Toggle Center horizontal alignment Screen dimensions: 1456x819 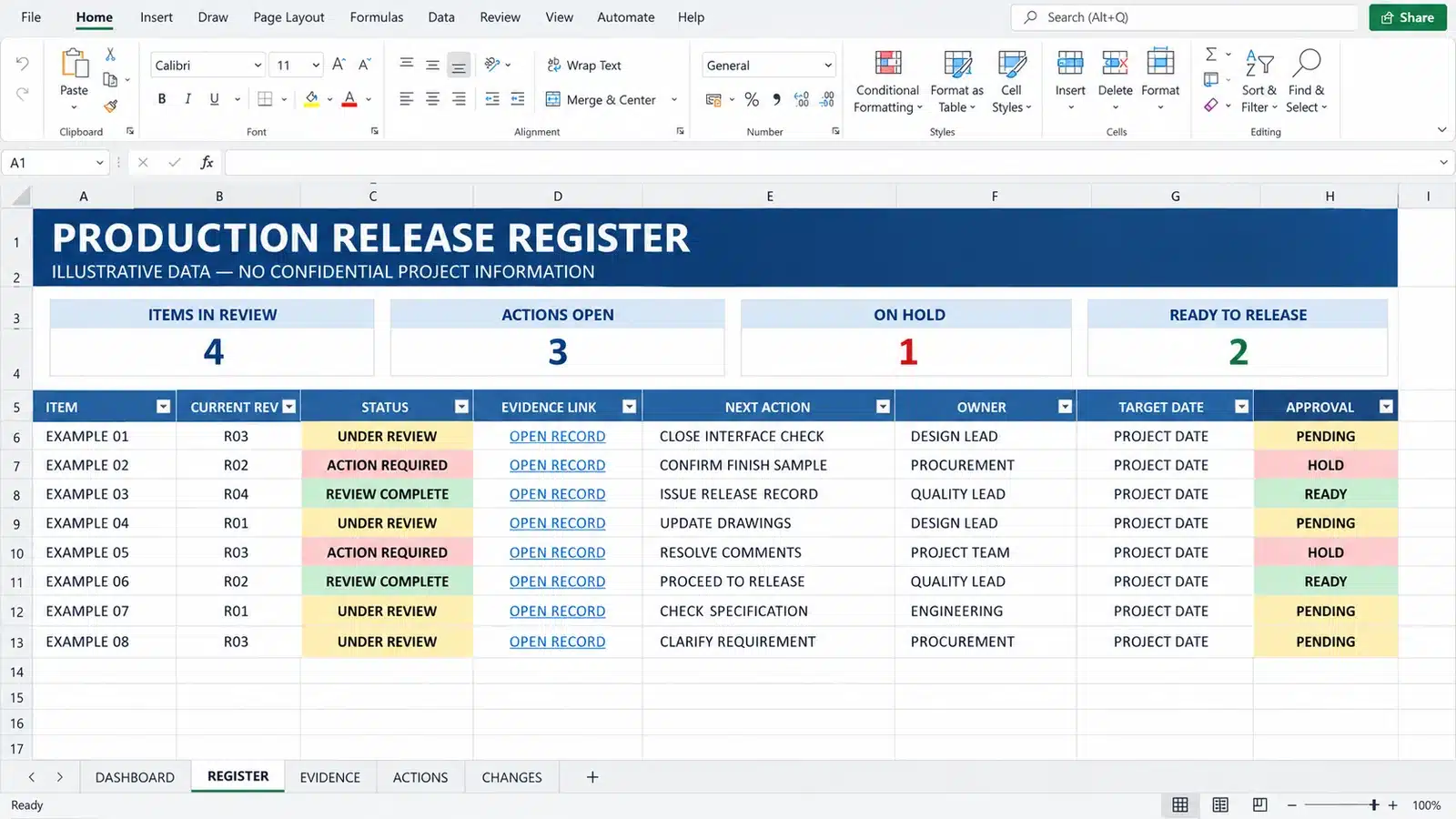[432, 98]
